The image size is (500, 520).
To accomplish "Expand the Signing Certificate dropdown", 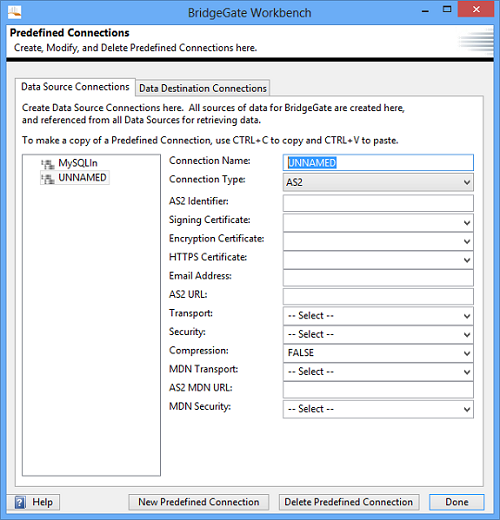I will click(x=378, y=223).
